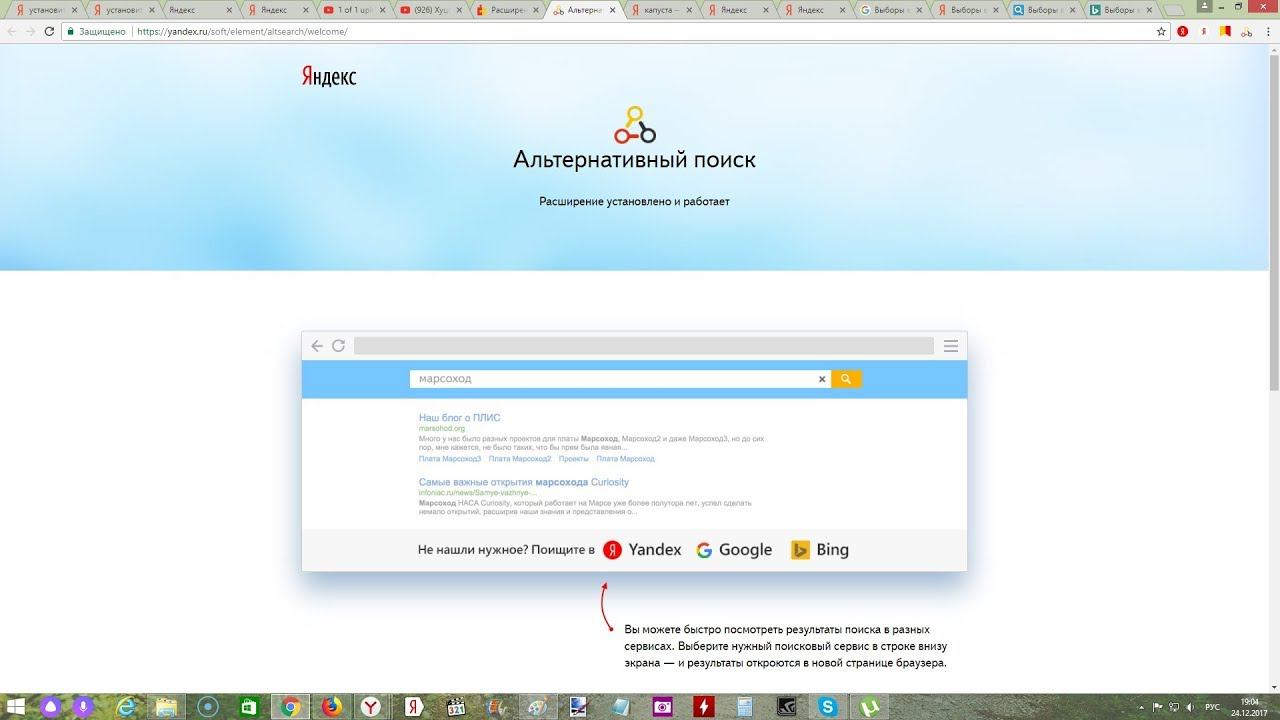The height and width of the screenshot is (720, 1280).
Task: Show hidden system tray icons
Action: (x=1143, y=707)
